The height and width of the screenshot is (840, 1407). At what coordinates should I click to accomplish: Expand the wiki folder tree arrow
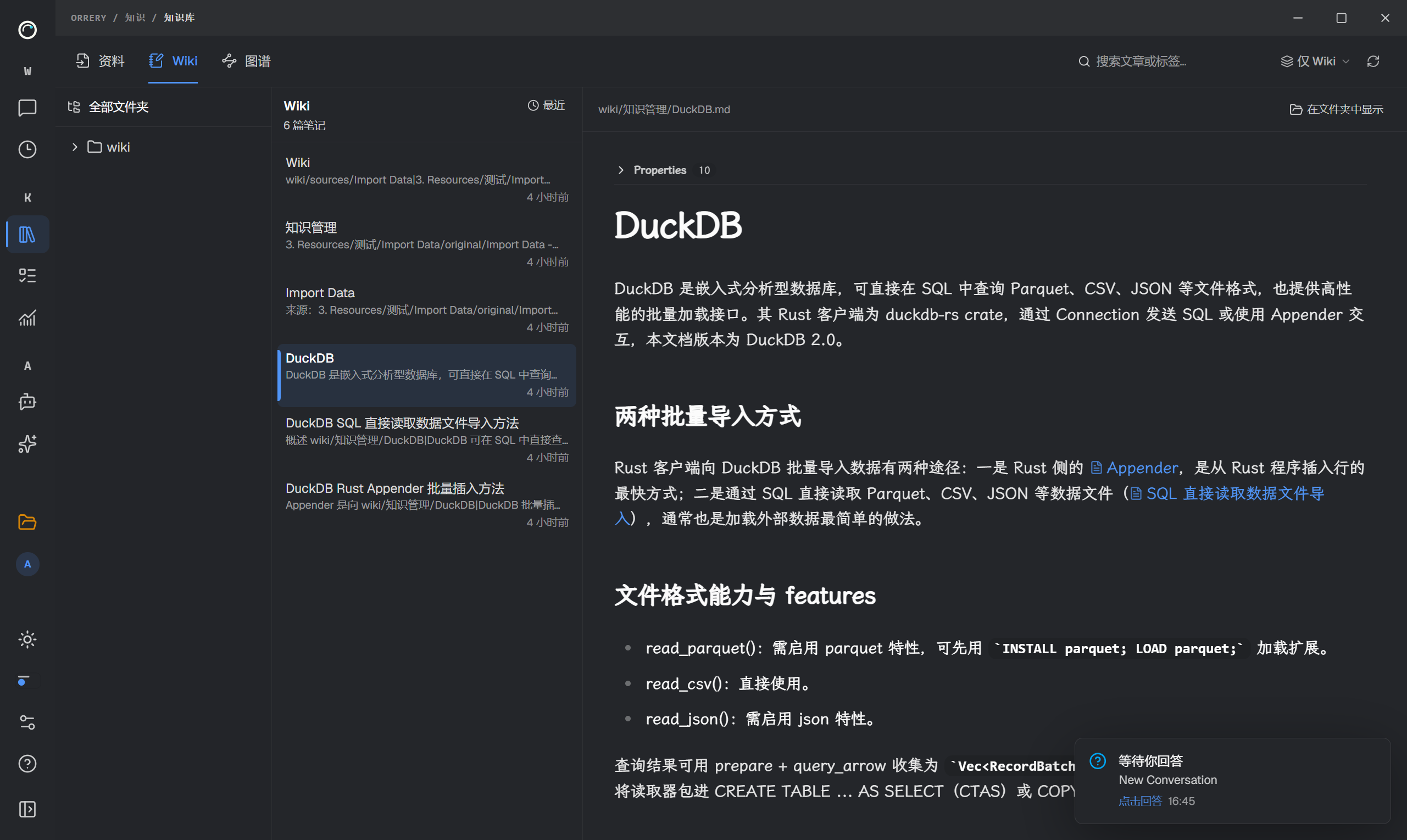(74, 147)
